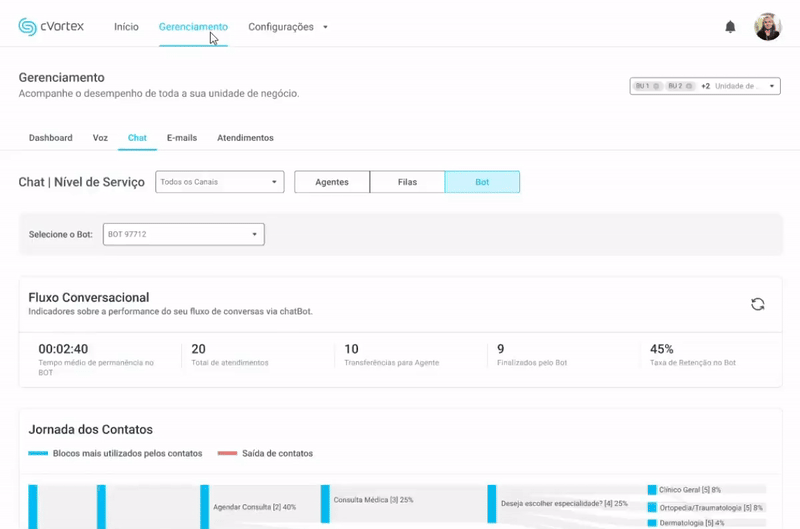
Task: Switch to the Filas view toggle
Action: [407, 182]
